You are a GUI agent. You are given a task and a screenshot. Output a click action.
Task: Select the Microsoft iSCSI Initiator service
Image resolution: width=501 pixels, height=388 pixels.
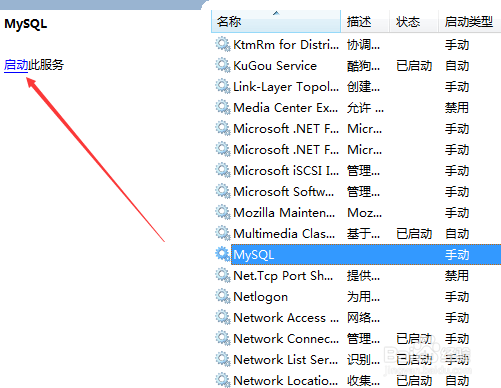click(356, 170)
